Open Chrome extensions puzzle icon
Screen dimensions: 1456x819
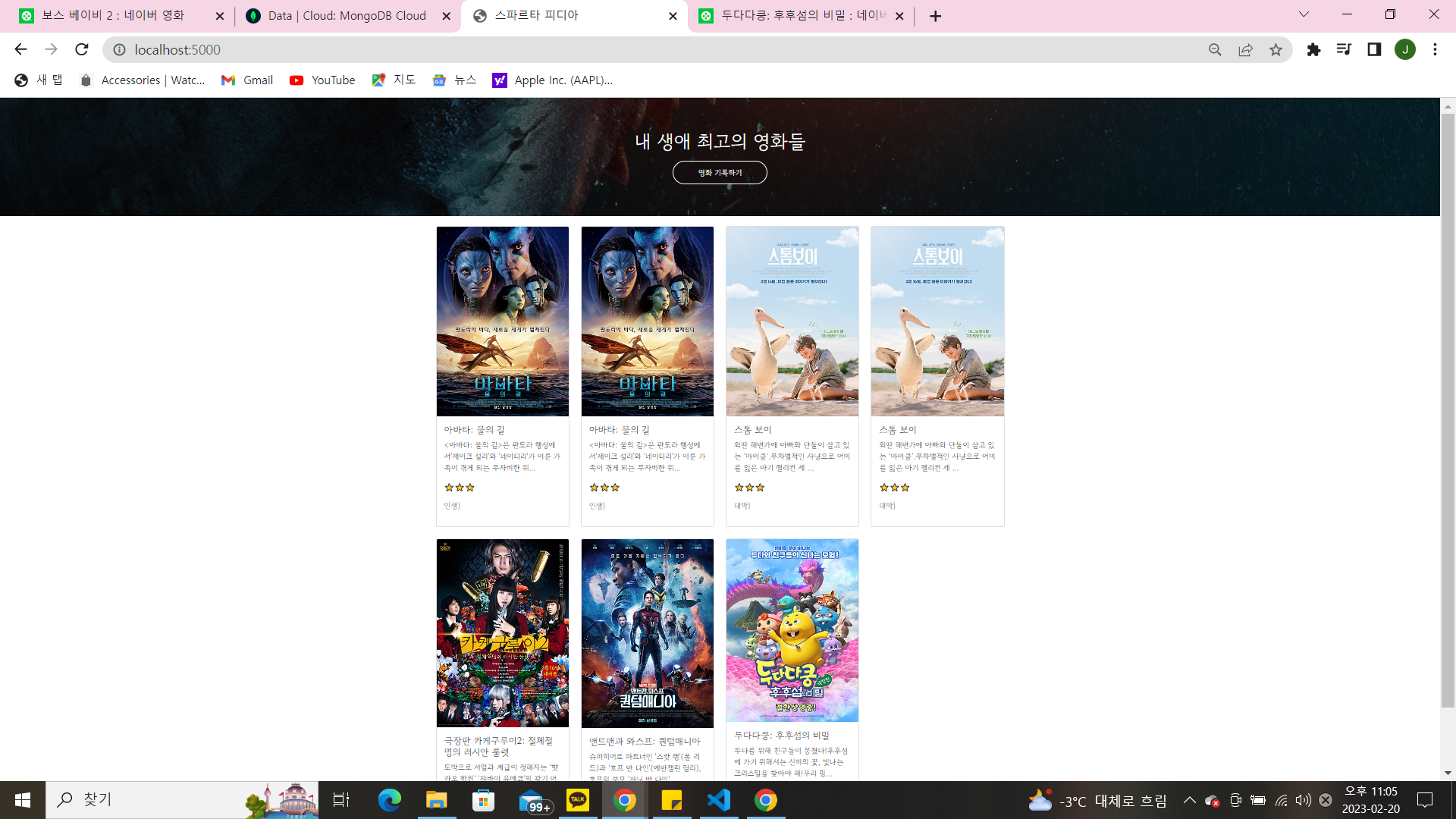pos(1313,49)
